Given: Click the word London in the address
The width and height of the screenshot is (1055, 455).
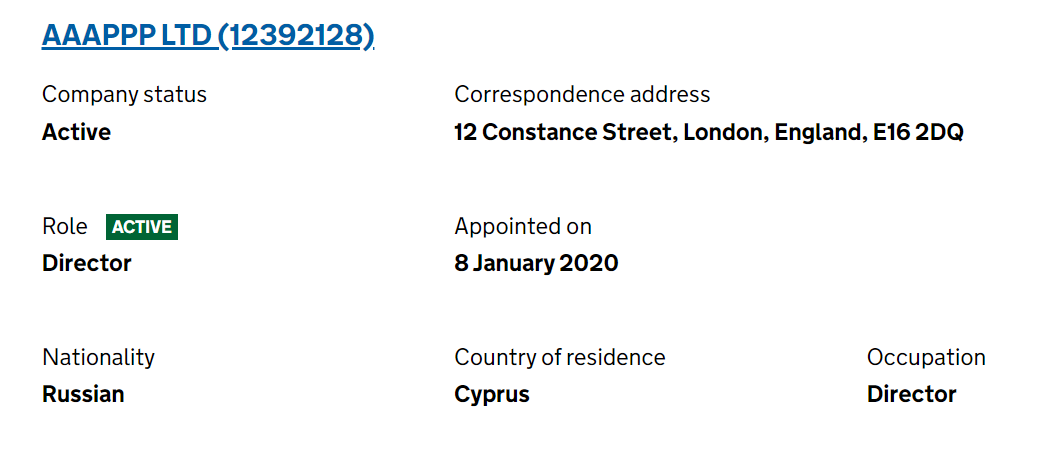Looking at the screenshot, I should [722, 132].
